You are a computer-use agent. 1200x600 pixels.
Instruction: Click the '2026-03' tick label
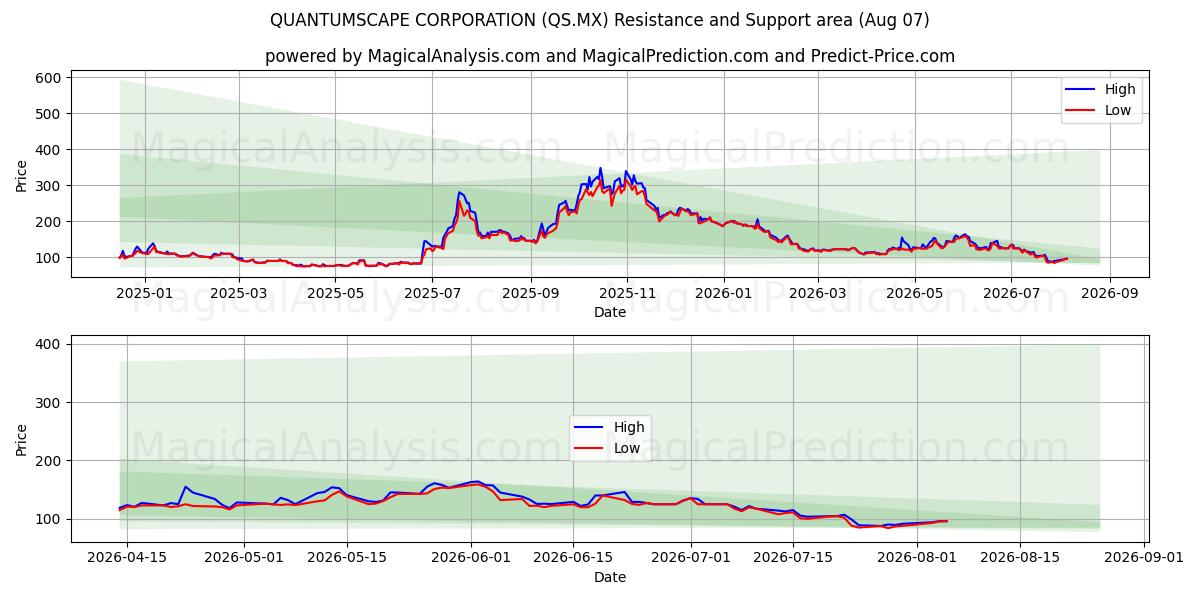click(817, 293)
